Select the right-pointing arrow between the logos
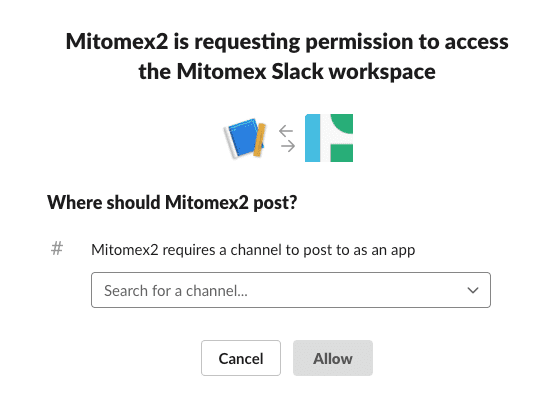Viewport: 555px width, 402px height. (288, 146)
